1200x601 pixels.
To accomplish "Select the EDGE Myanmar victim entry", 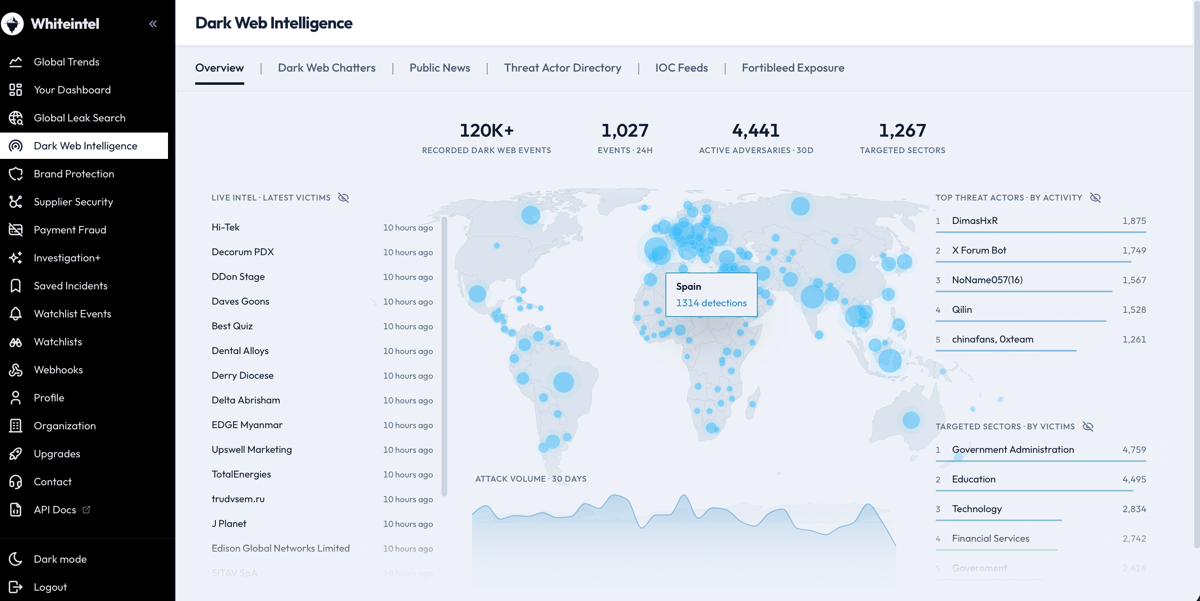I will click(322, 425).
